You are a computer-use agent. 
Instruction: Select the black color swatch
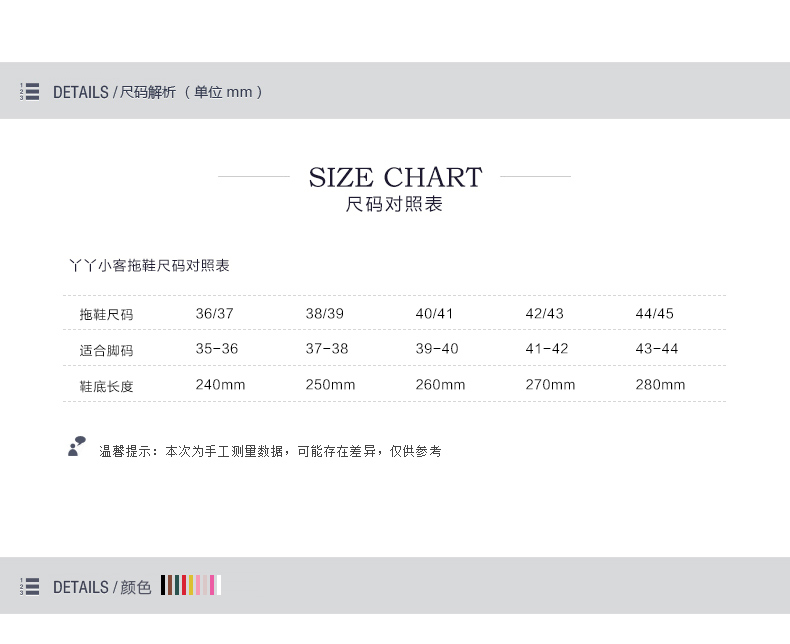[163, 585]
